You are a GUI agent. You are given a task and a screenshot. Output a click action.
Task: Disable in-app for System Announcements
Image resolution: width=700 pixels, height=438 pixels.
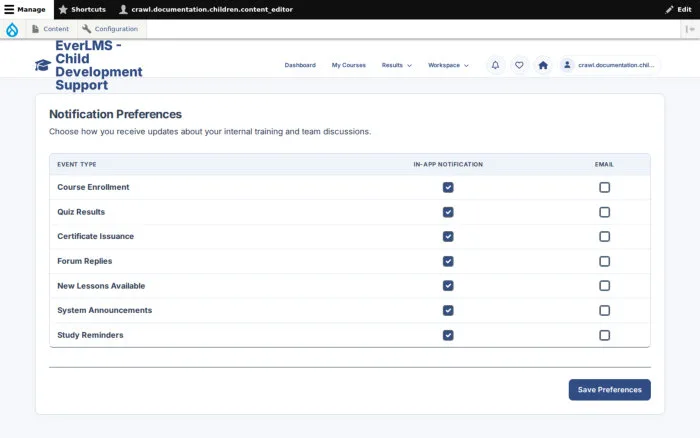448,310
